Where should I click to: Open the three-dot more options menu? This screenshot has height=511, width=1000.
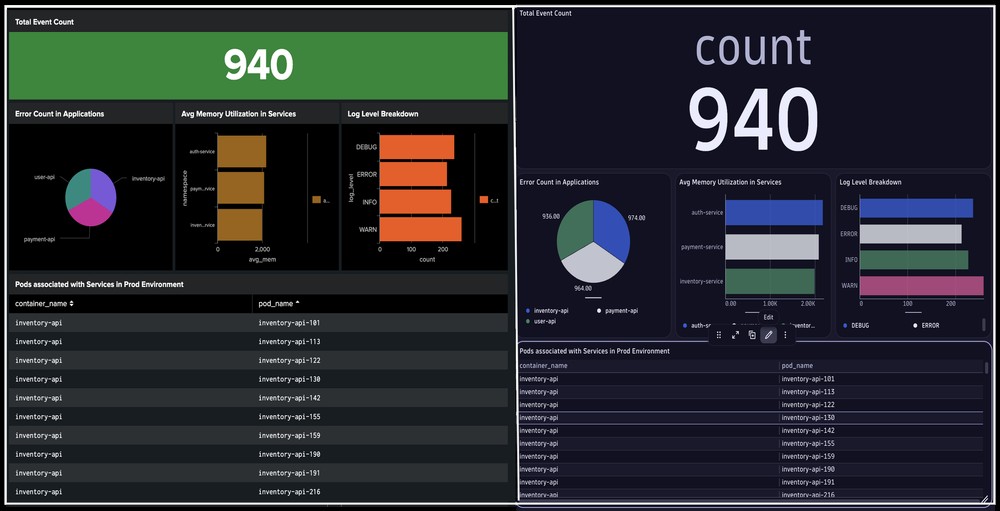pyautogui.click(x=785, y=335)
